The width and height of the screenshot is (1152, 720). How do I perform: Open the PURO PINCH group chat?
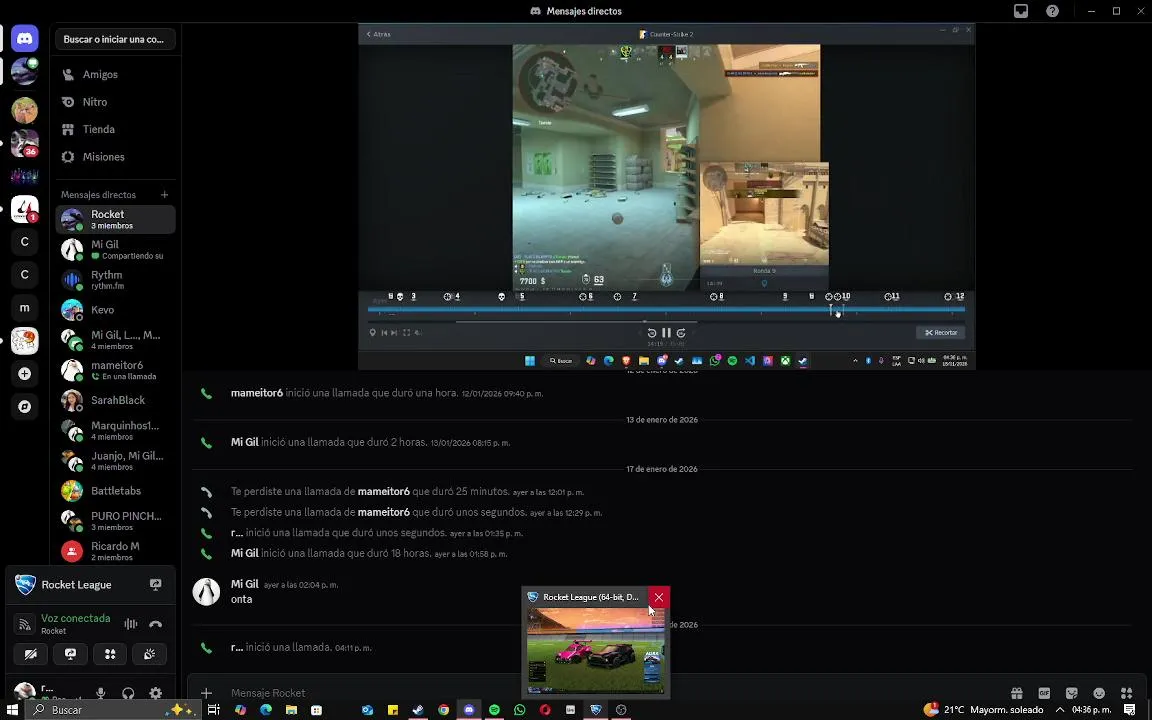tap(115, 521)
